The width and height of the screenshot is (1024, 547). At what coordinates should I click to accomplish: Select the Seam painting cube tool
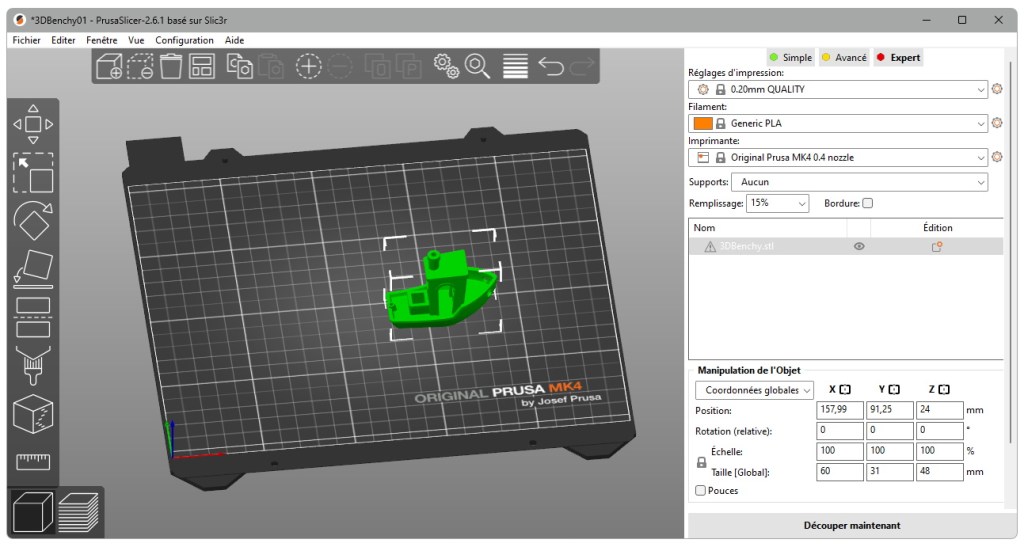click(x=33, y=414)
